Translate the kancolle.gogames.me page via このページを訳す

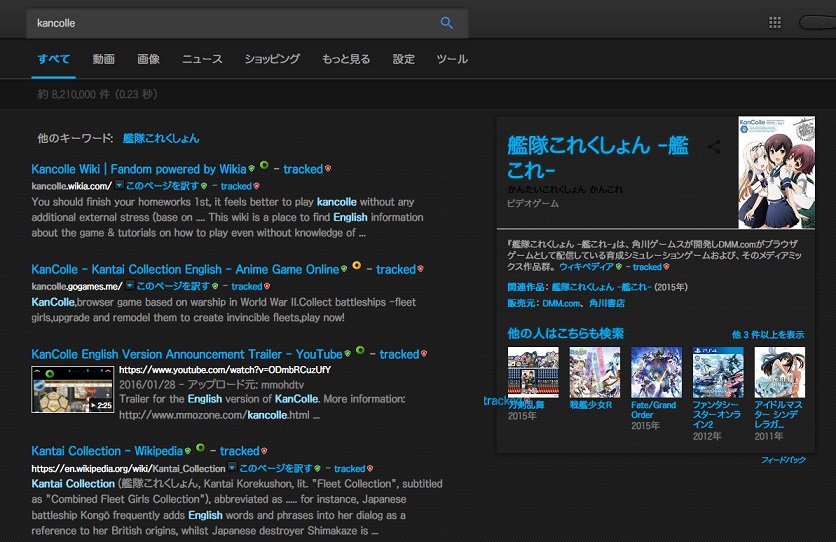coord(173,286)
